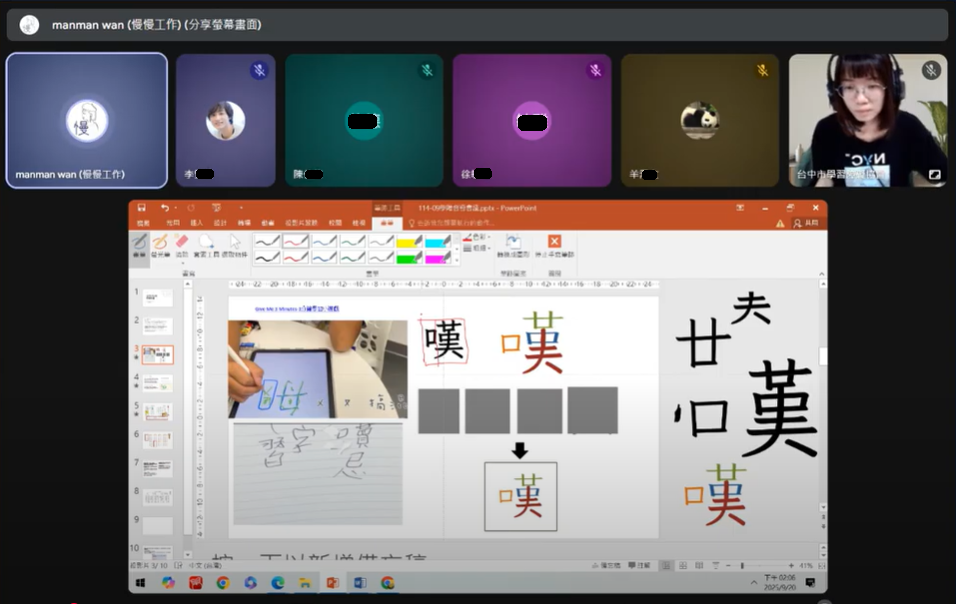Click the Windows Start button
This screenshot has width=956, height=604.
[x=141, y=583]
